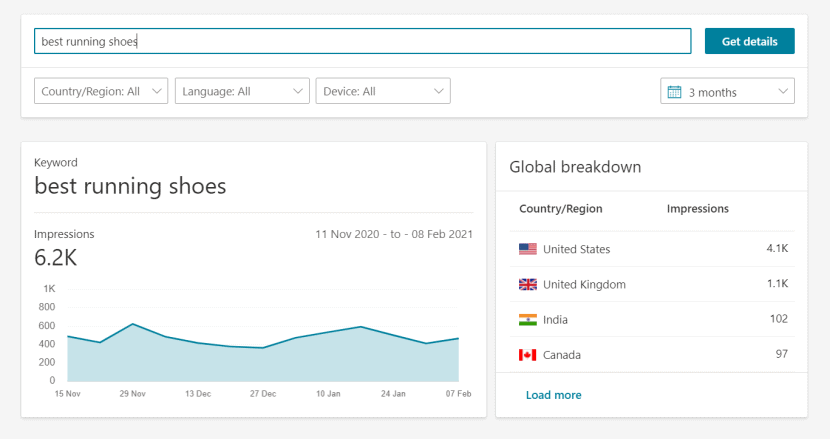The image size is (830, 439).
Task: Open the Device: All dropdown
Action: point(383,91)
